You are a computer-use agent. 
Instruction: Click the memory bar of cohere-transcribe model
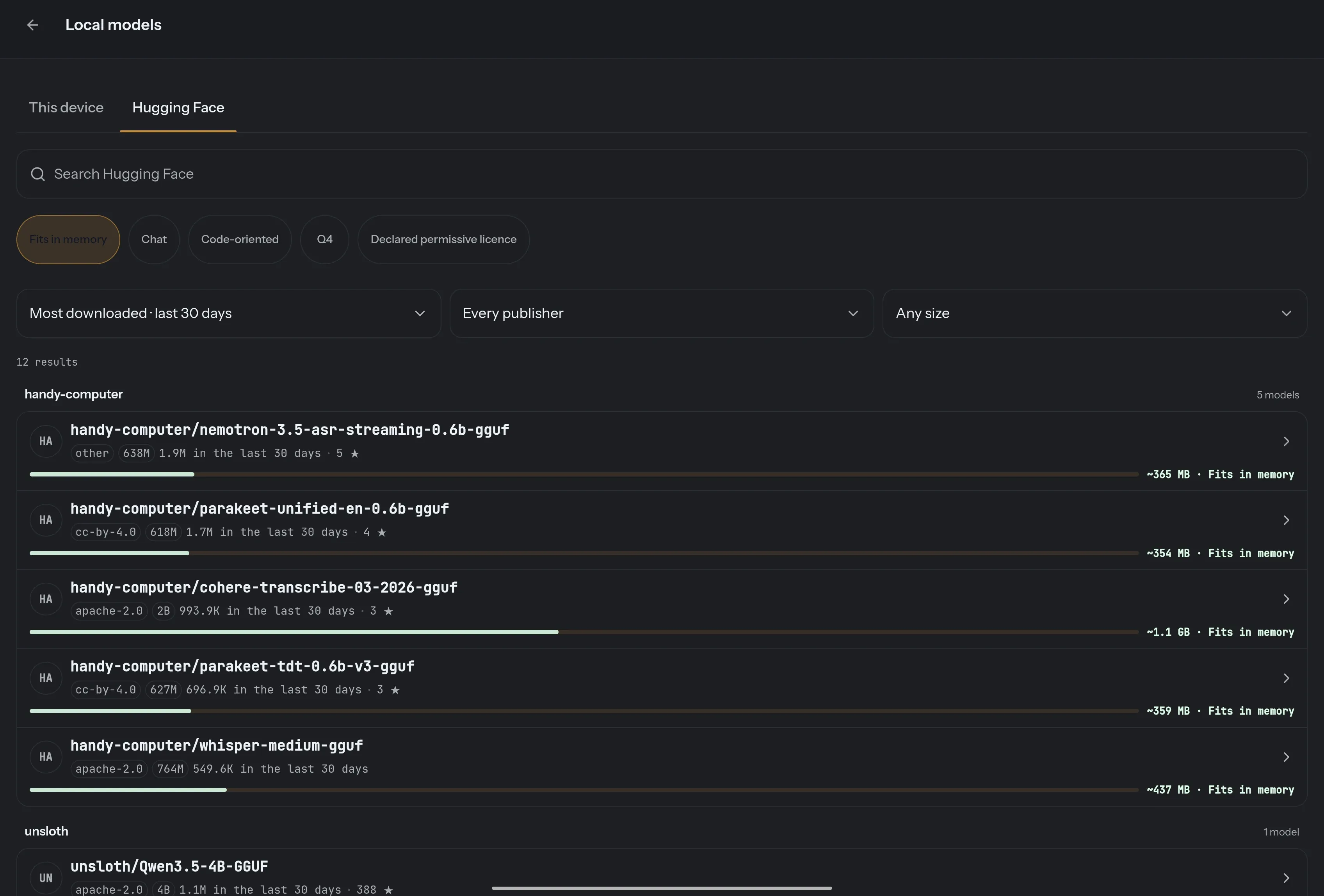(584, 632)
